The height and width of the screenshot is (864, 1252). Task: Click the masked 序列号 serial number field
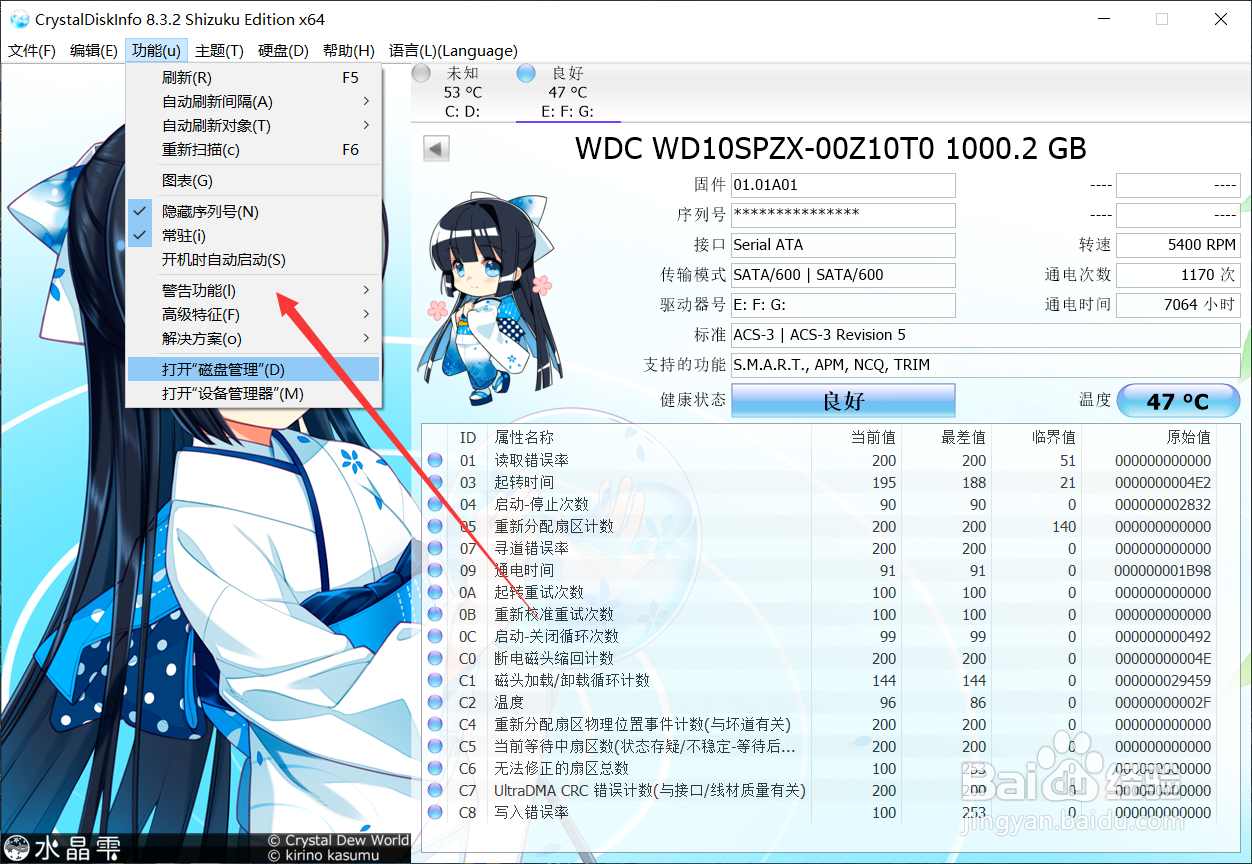pyautogui.click(x=843, y=215)
